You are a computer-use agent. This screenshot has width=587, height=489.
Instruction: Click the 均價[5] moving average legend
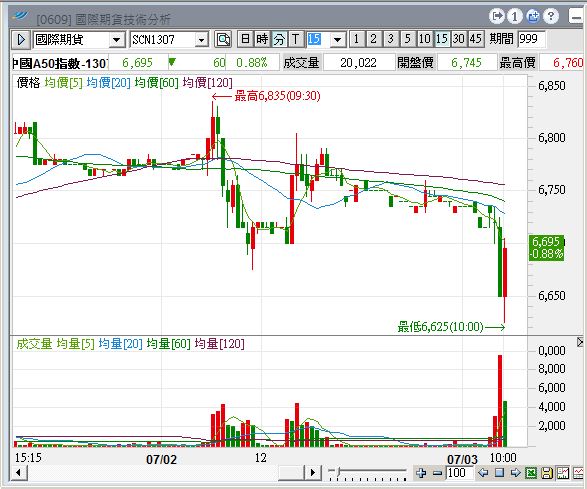[63, 82]
